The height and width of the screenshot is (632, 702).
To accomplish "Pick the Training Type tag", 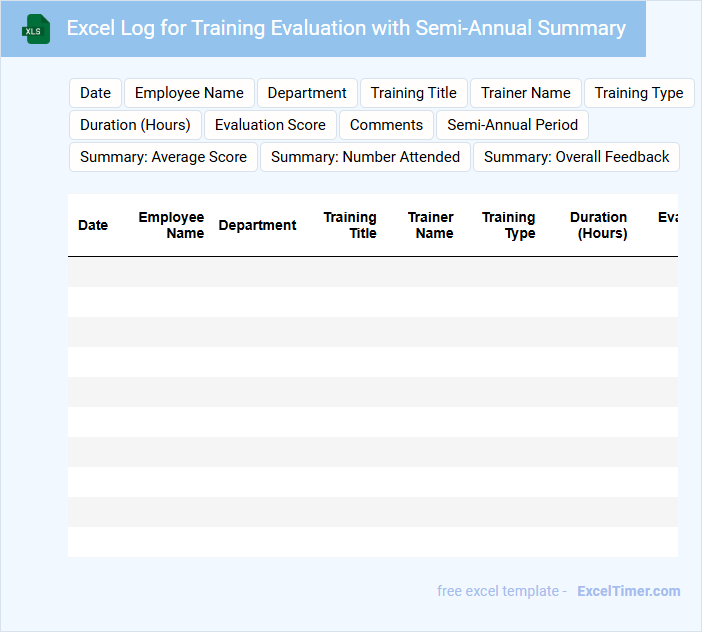I will (638, 93).
